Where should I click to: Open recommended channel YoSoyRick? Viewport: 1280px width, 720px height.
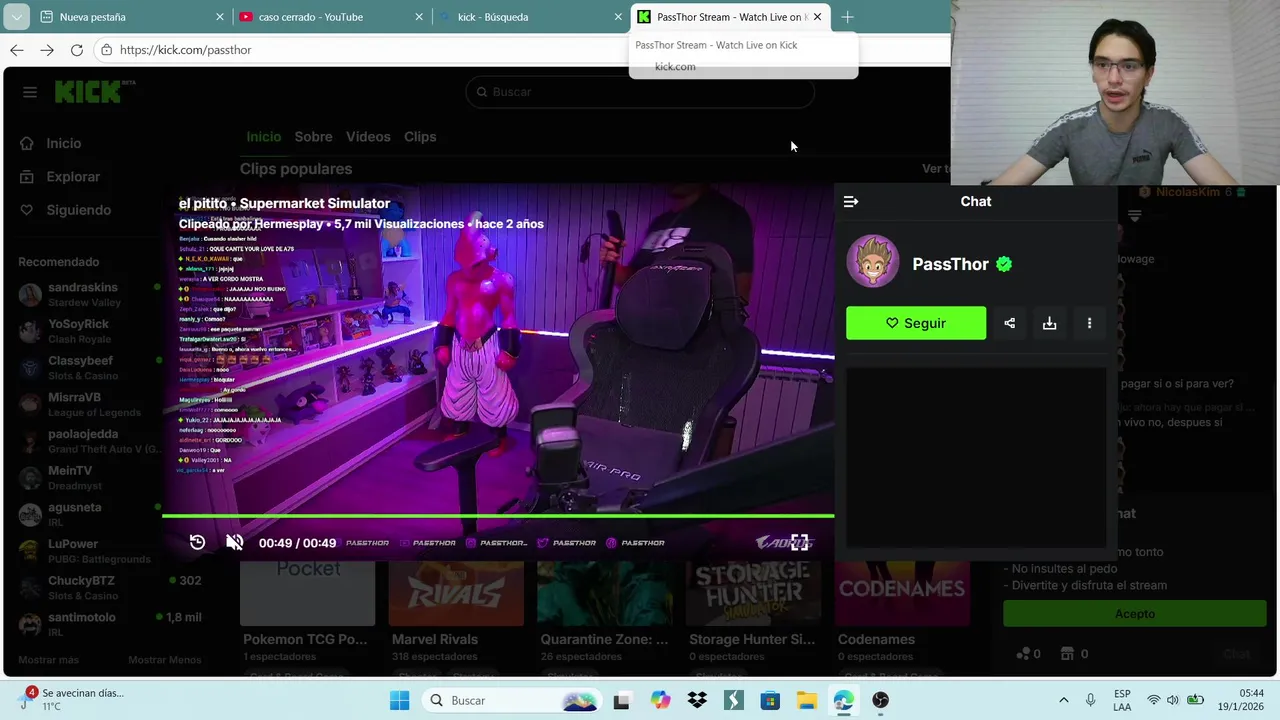tap(90, 331)
